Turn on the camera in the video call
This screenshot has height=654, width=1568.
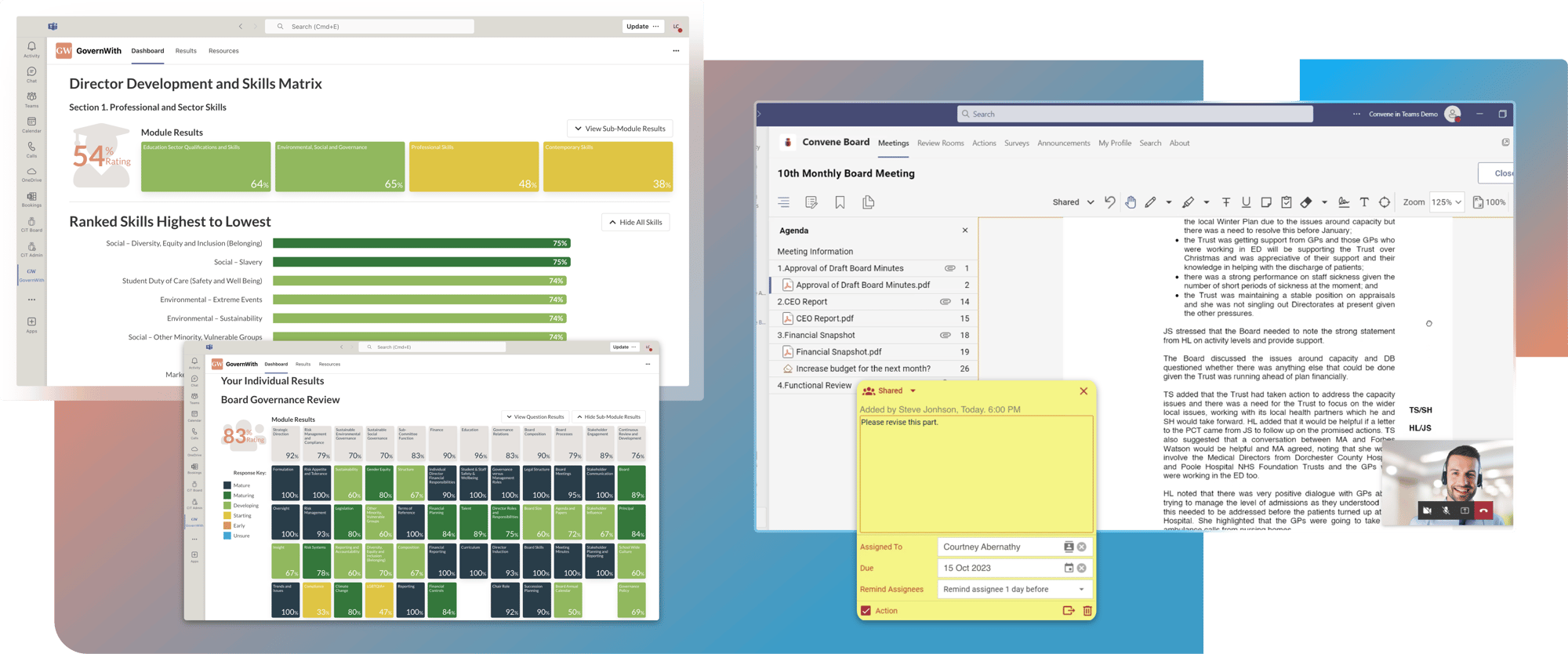(x=1427, y=510)
